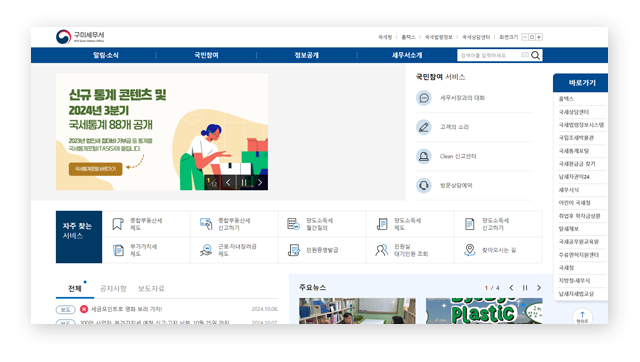Click 국세통계포털 in sidebar
Viewport: 640px width, 362px height.
click(574, 151)
